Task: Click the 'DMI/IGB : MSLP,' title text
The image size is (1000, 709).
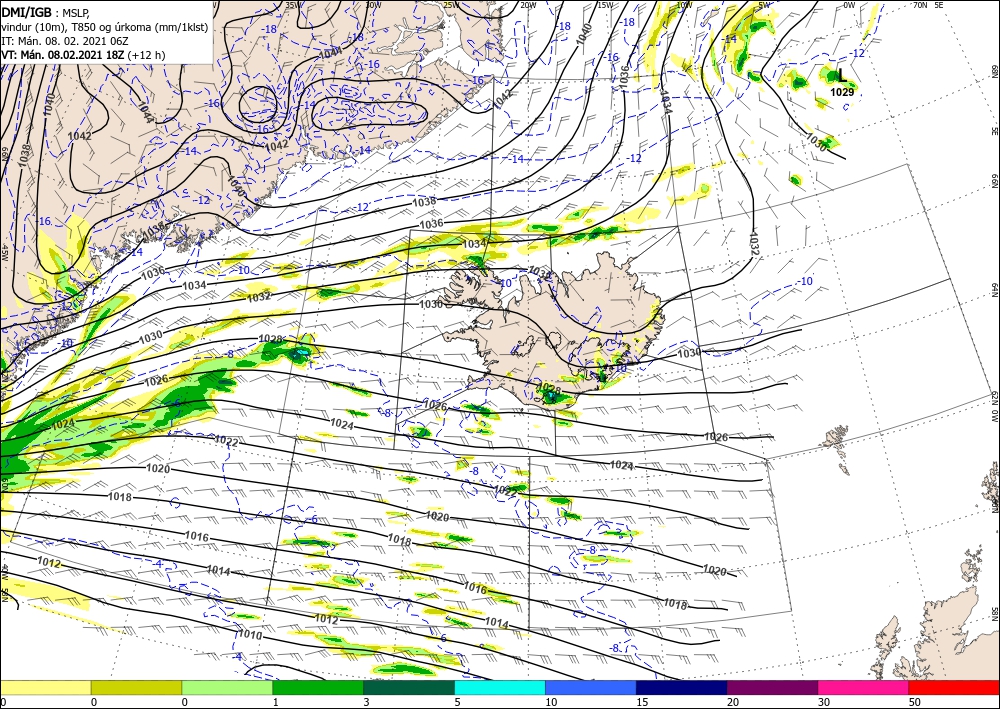Action: (45, 11)
